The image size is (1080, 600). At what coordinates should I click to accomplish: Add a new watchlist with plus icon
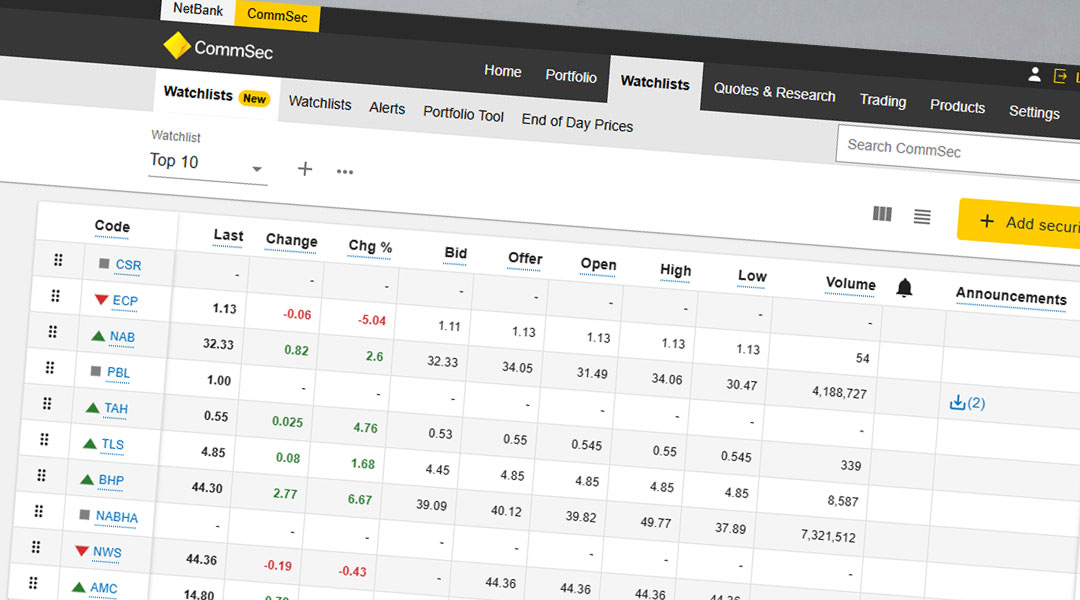pos(304,169)
